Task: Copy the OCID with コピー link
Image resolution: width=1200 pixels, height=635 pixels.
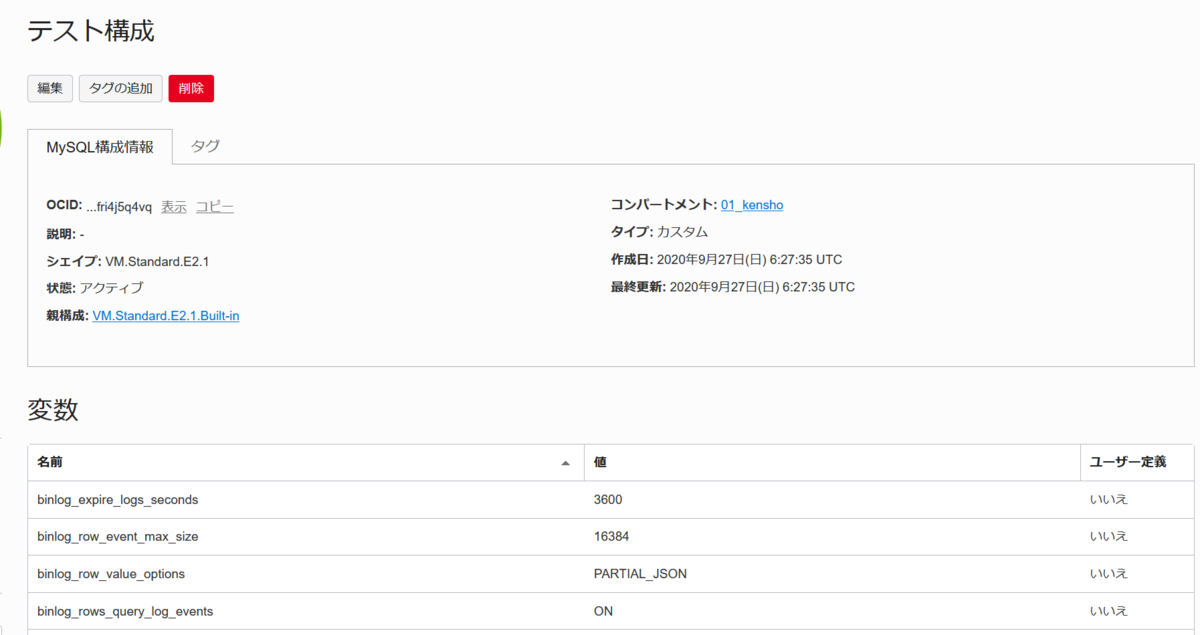Action: [x=214, y=207]
